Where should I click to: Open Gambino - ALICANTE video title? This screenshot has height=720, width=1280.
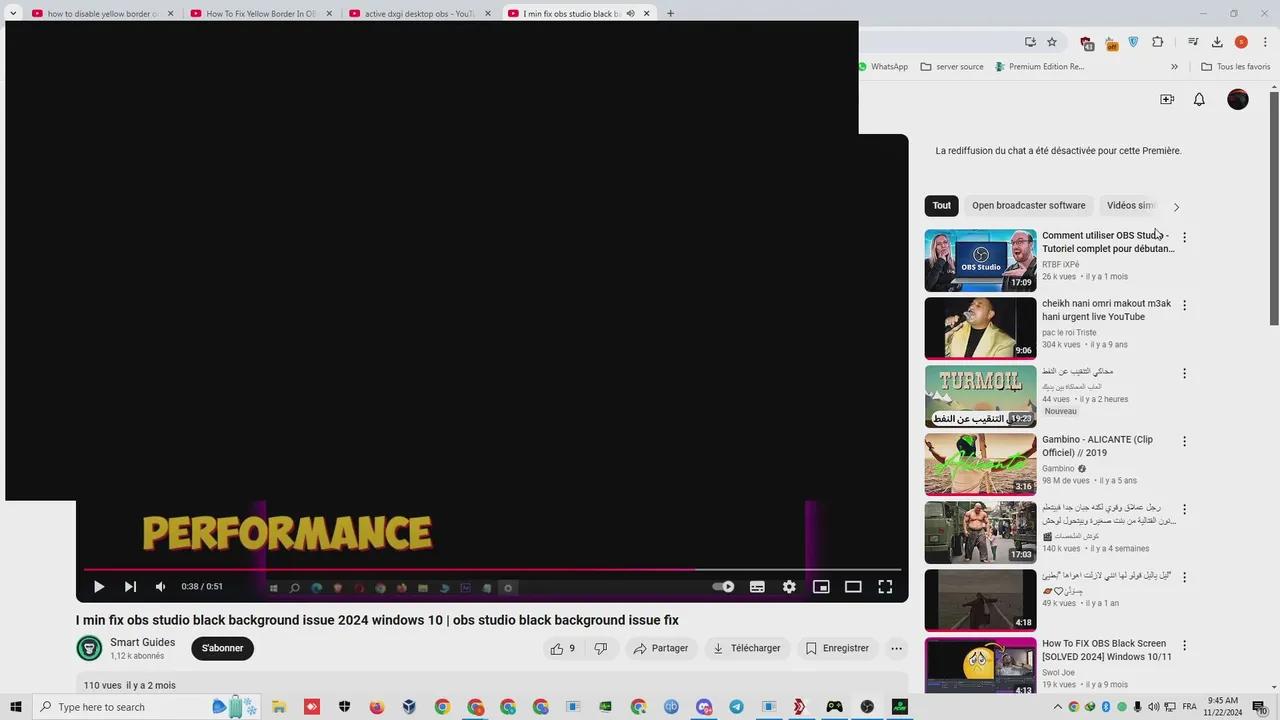1097,446
